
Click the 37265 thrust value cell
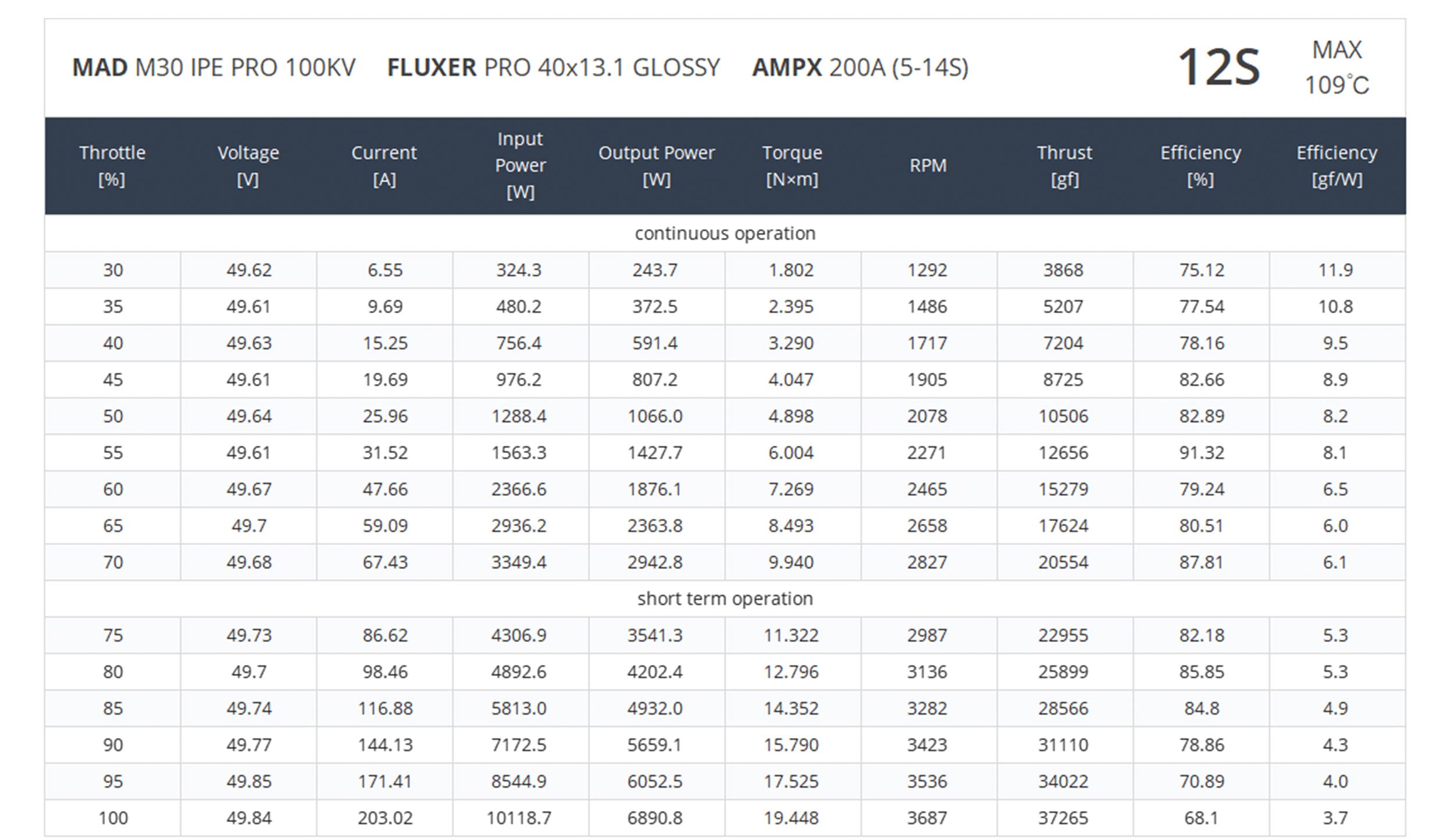(x=1063, y=818)
